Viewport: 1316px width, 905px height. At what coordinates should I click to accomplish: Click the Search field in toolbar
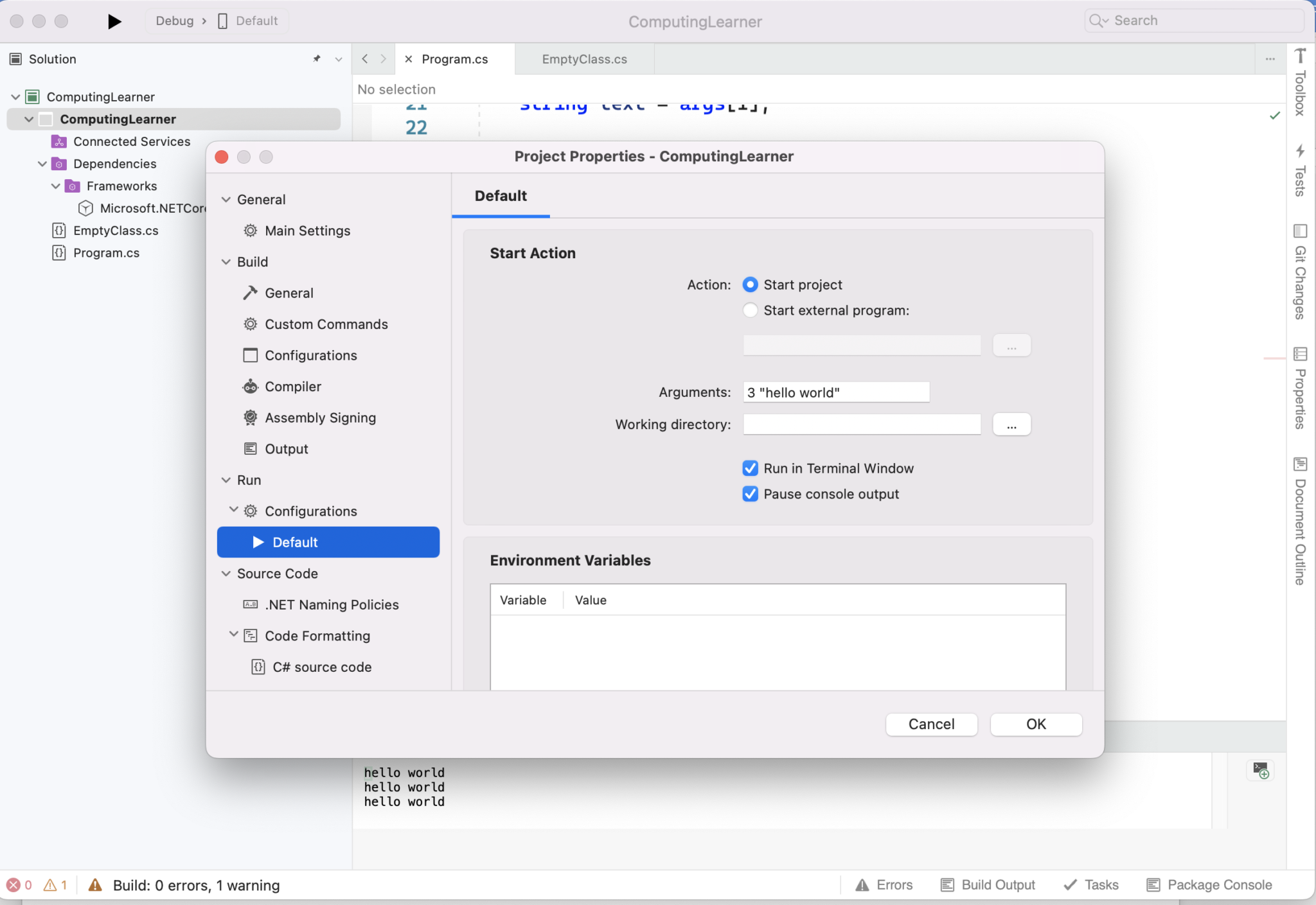[1194, 21]
